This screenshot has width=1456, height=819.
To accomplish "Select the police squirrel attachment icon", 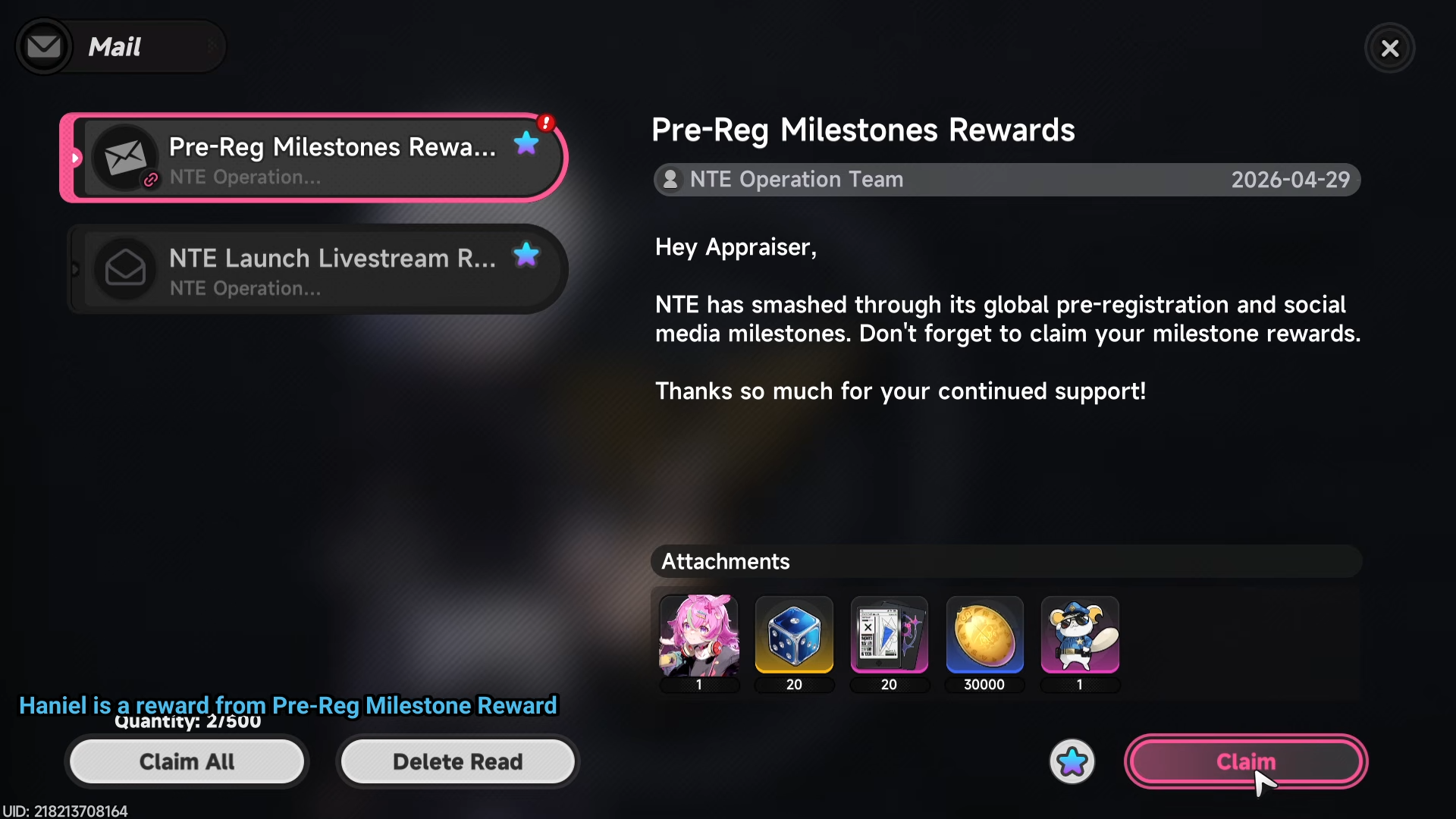I will click(x=1080, y=635).
